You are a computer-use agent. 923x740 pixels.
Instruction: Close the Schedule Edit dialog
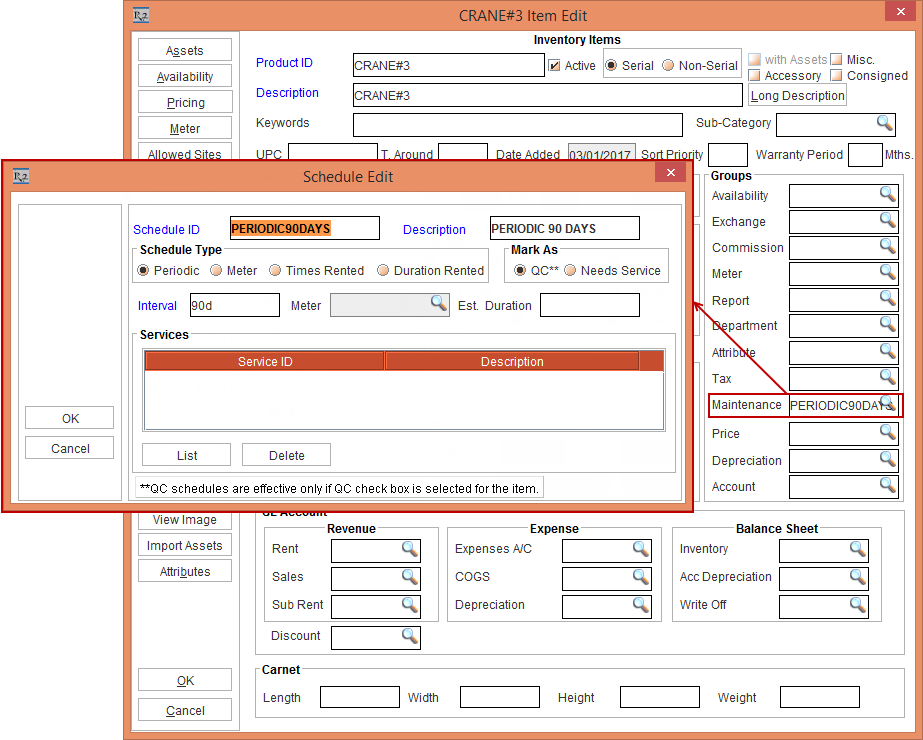coord(669,174)
